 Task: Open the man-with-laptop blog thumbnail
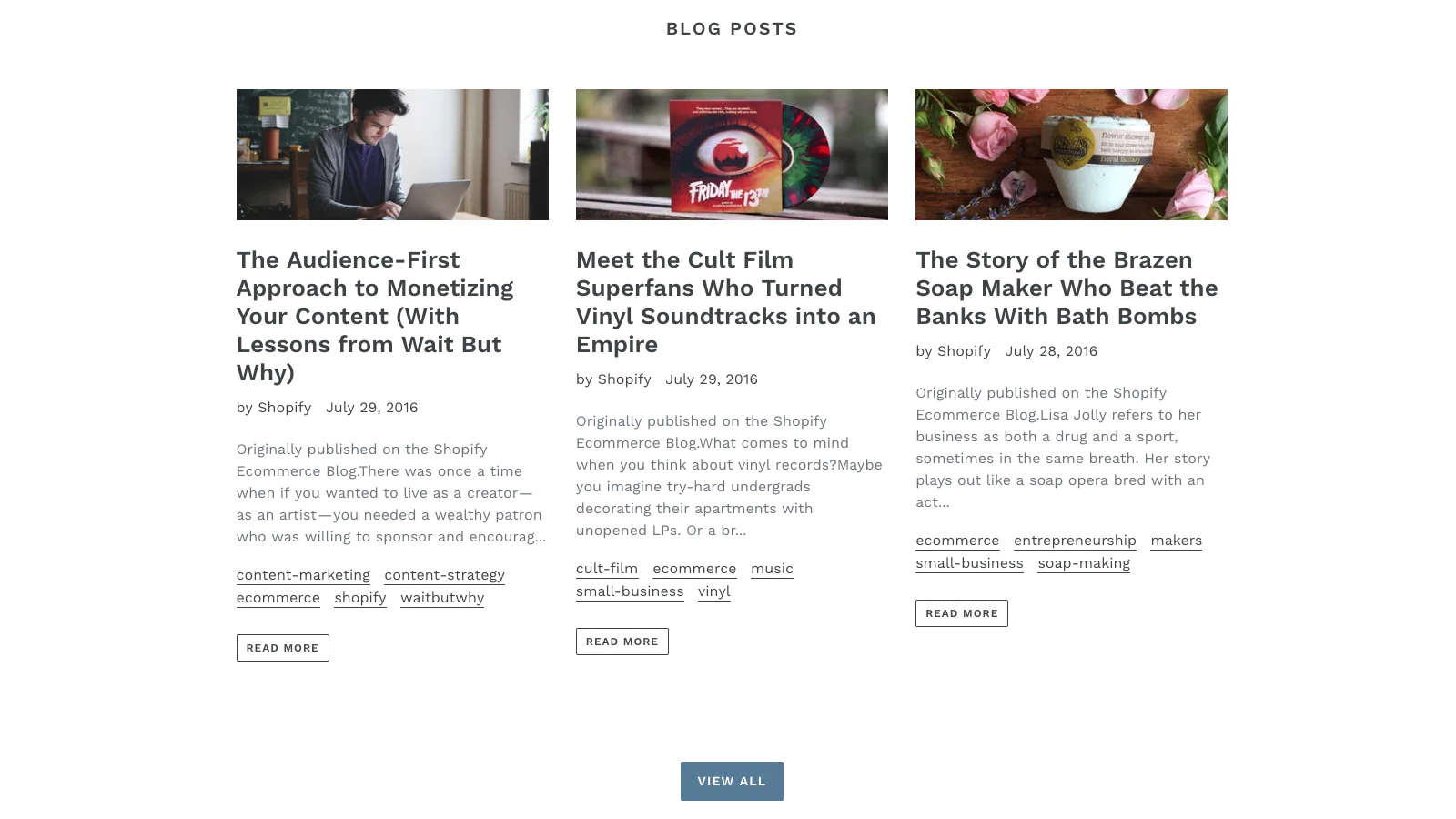pos(392,155)
